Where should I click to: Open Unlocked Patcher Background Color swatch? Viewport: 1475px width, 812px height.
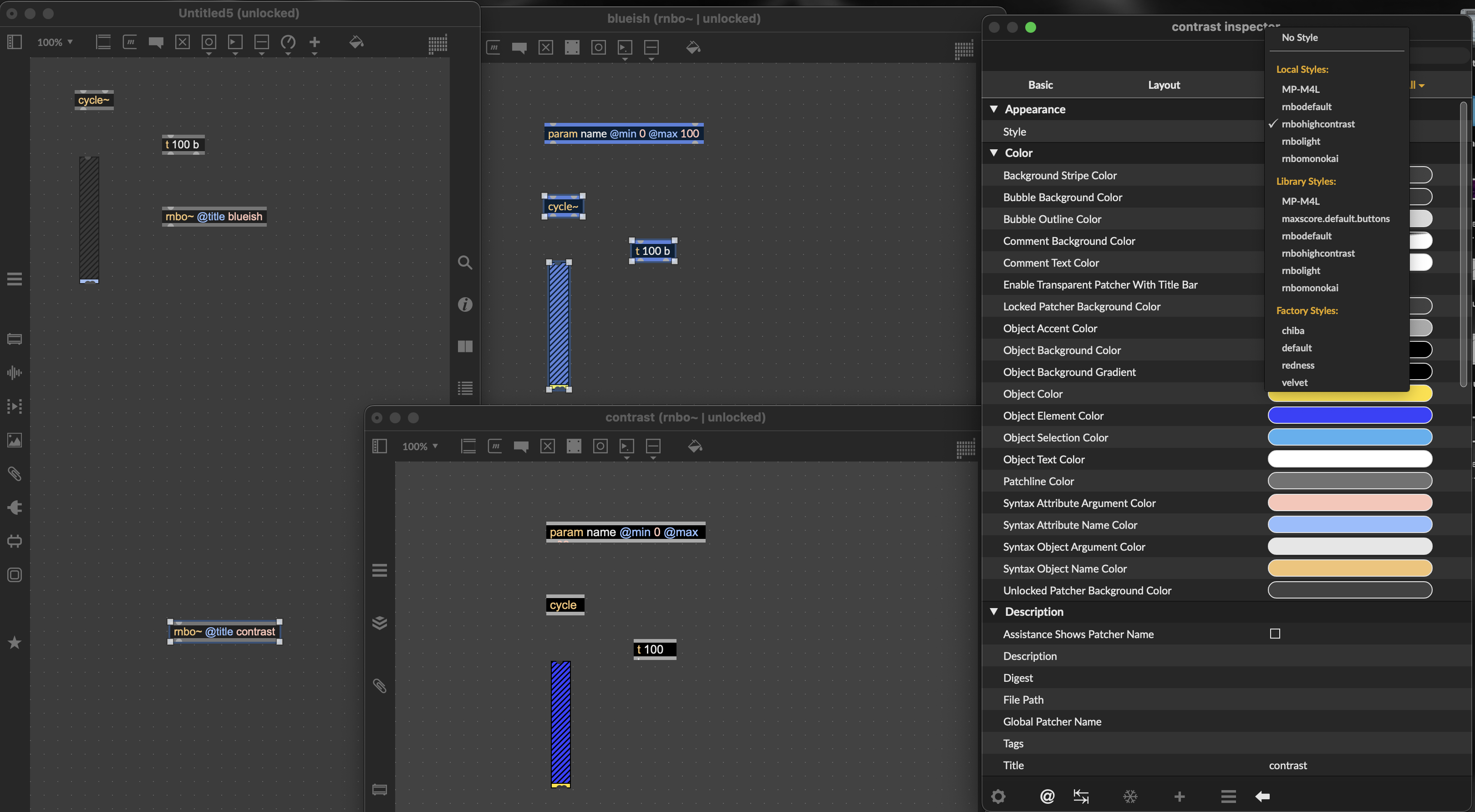coord(1350,590)
